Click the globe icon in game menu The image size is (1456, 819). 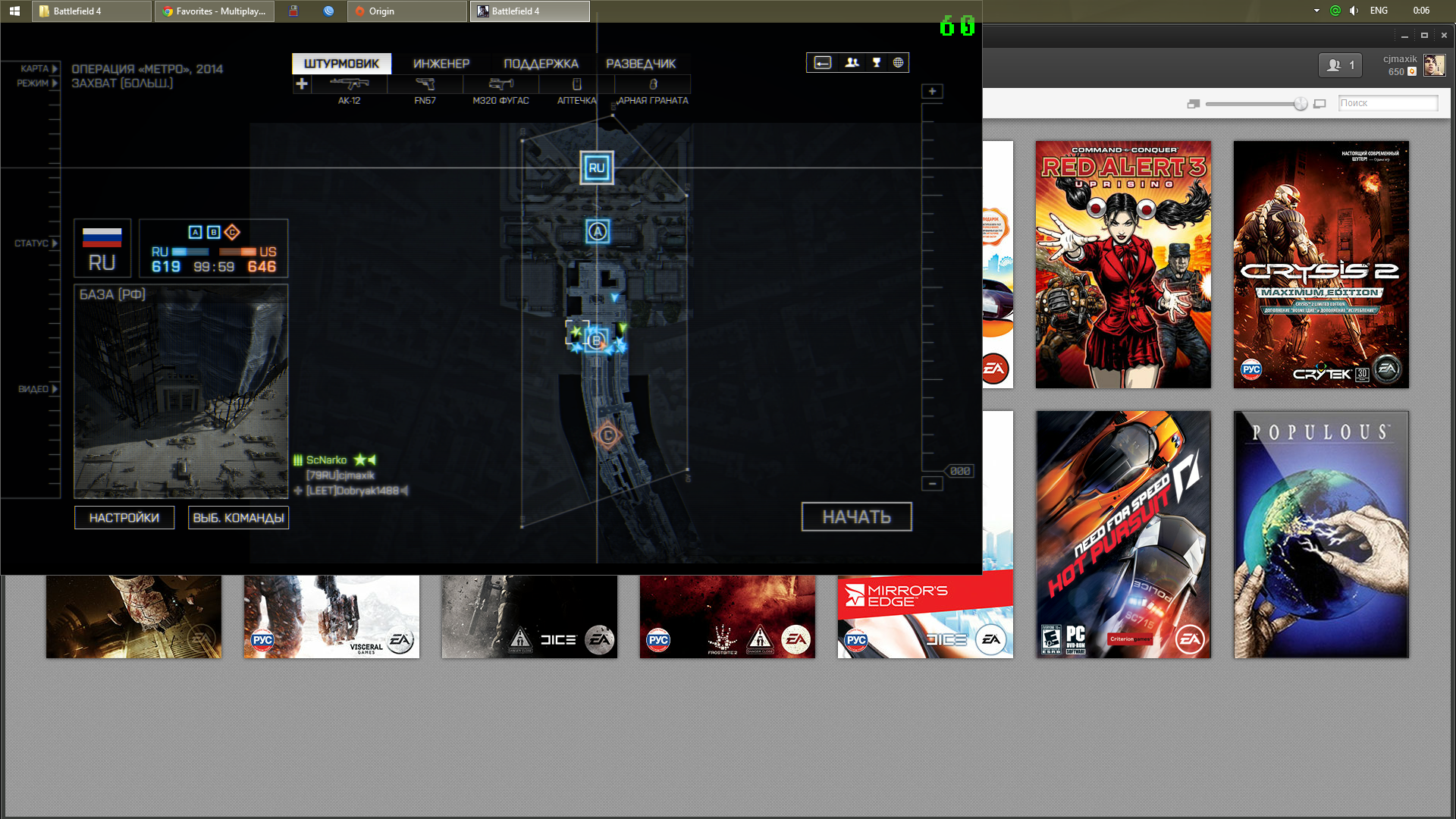[898, 63]
